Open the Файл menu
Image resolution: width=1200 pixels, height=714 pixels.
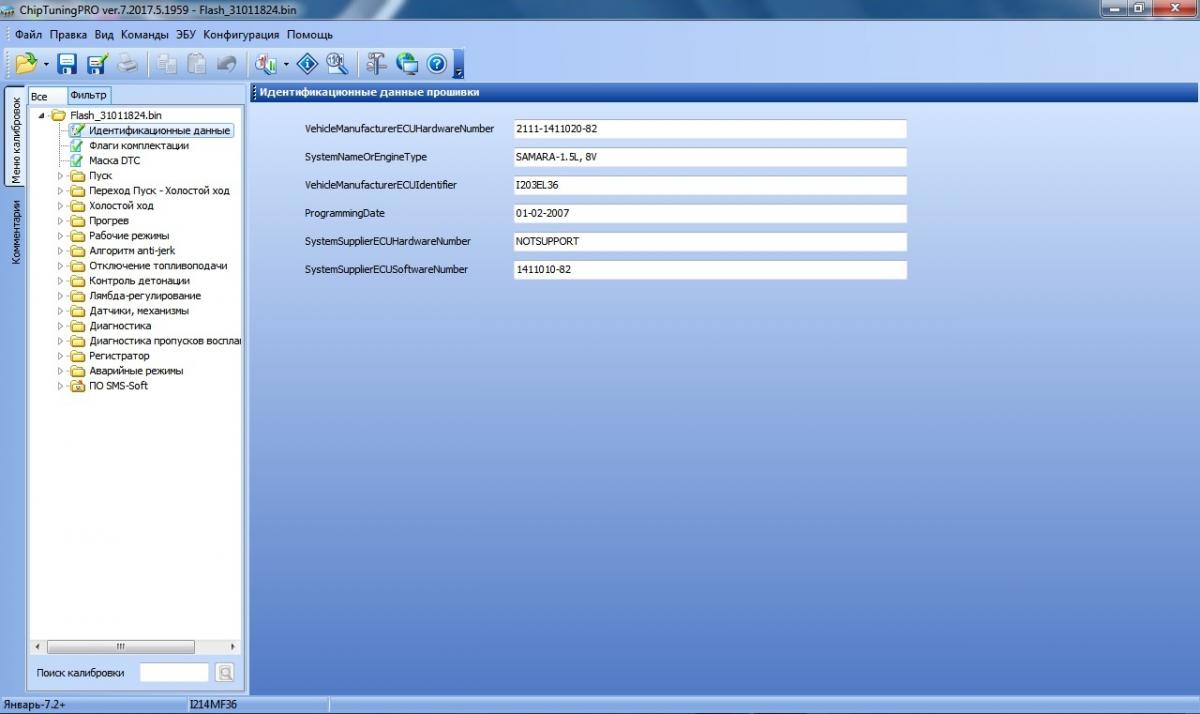coord(28,34)
